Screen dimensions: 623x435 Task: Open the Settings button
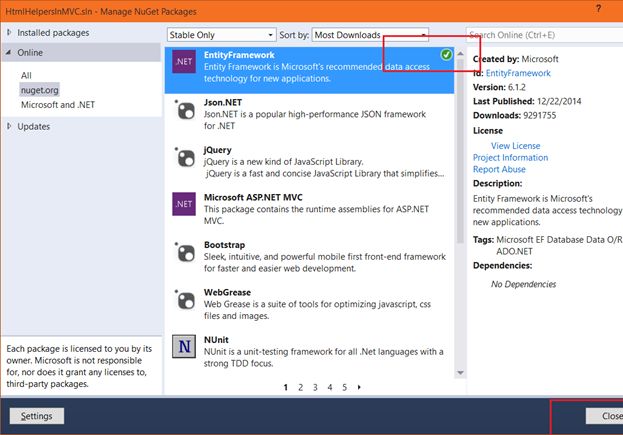click(x=37, y=416)
